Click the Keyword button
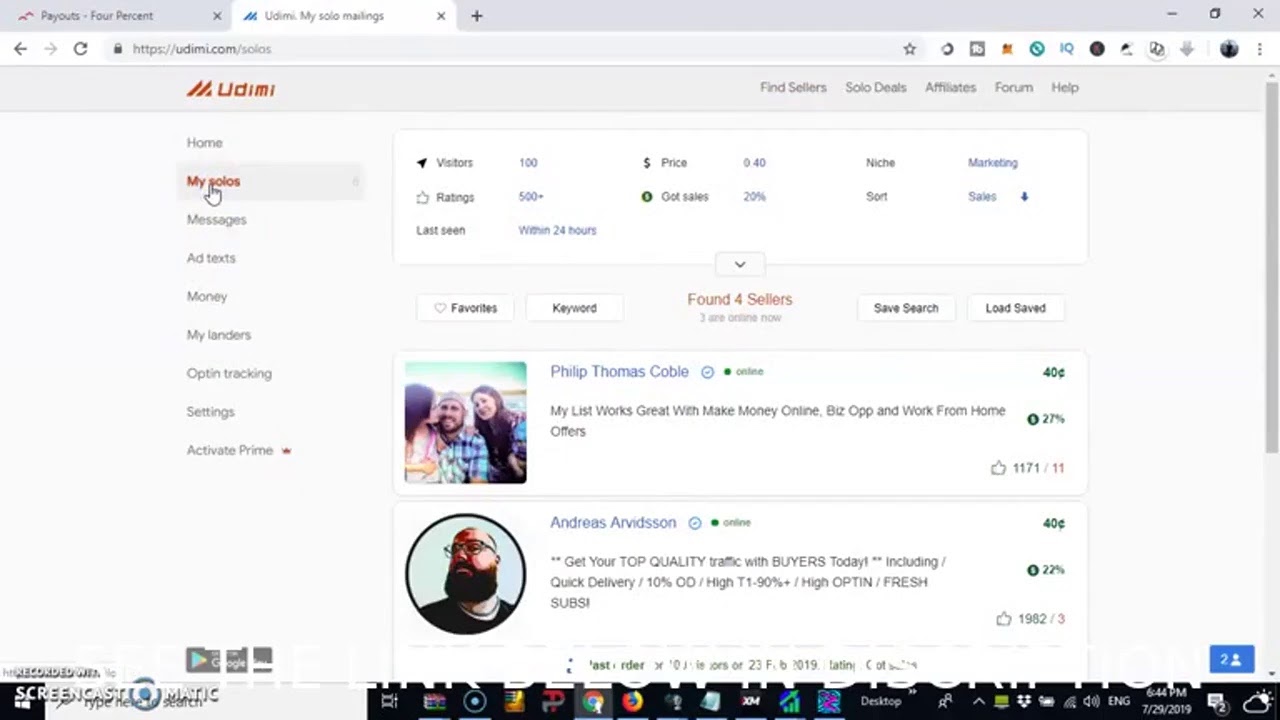 coord(574,308)
